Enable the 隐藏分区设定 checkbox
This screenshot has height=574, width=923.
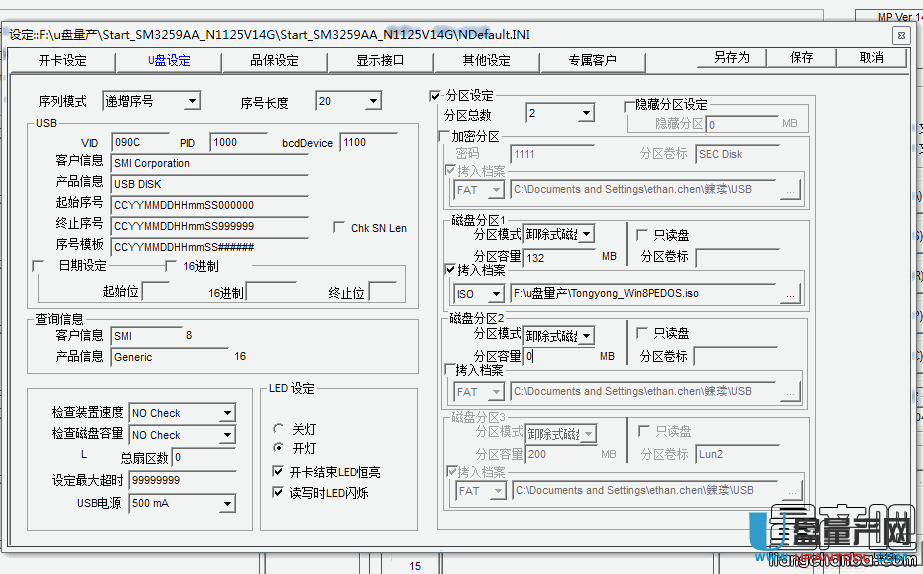[x=628, y=105]
